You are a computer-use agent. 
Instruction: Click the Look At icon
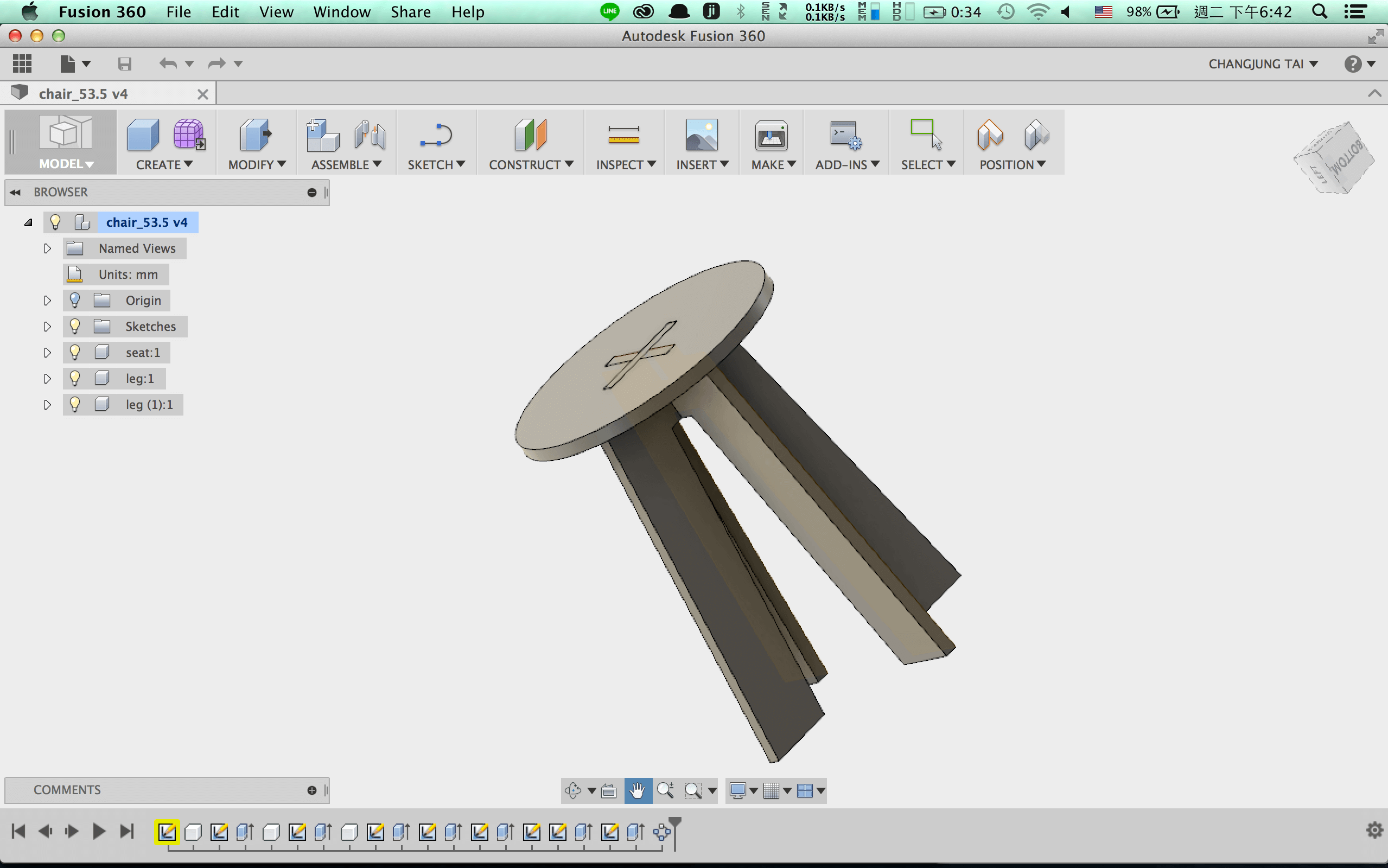[x=608, y=791]
